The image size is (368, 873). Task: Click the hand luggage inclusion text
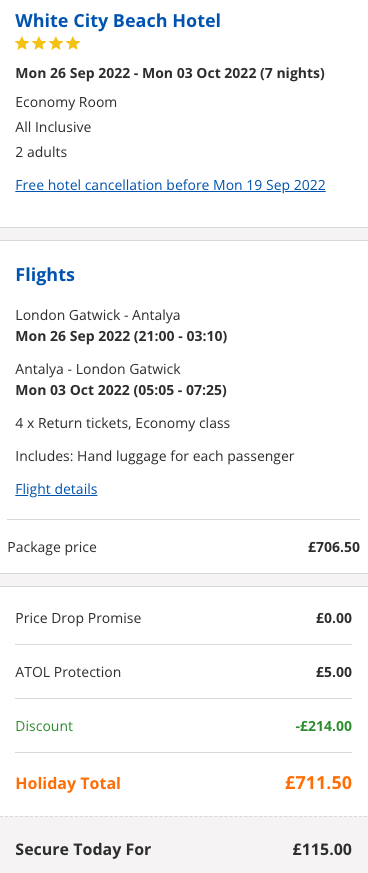[x=155, y=457]
